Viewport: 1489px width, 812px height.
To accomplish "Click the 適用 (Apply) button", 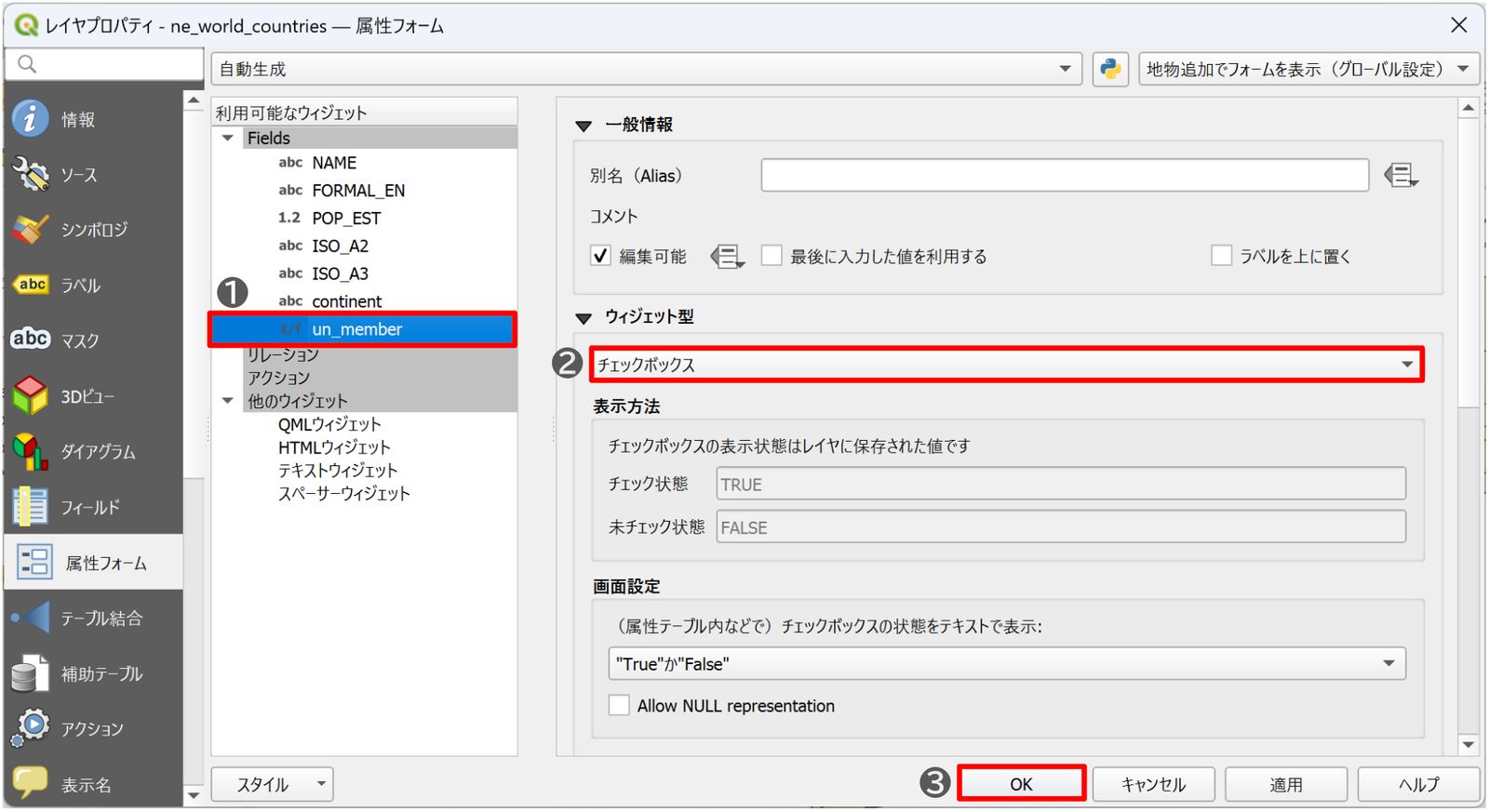I will coord(1286,784).
